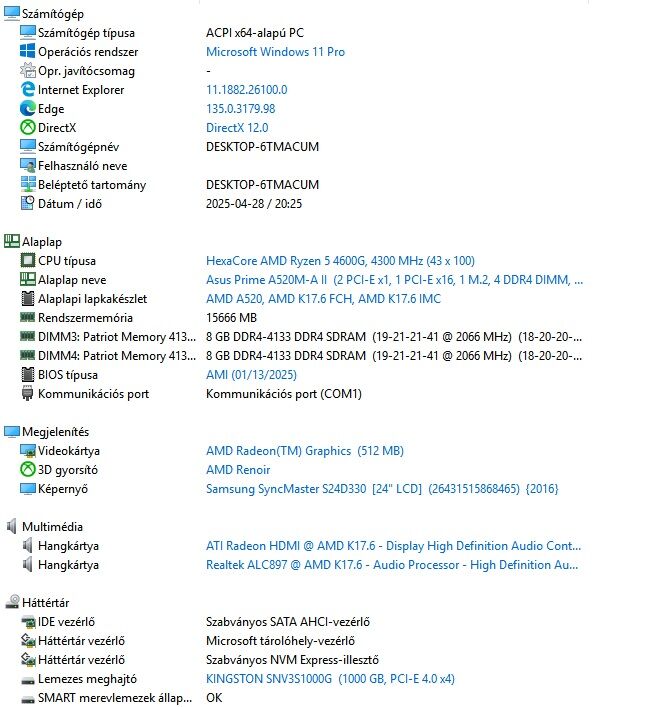This screenshot has height=707, width=669.
Task: Click the 3D gyorsító icon
Action: tap(27, 469)
